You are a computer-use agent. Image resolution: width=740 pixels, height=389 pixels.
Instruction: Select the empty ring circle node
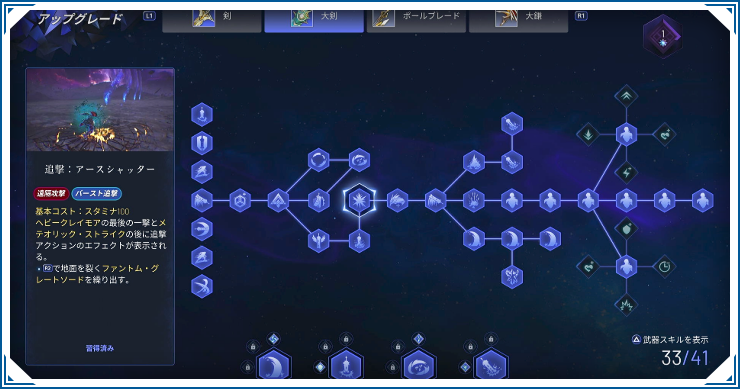(x=319, y=160)
